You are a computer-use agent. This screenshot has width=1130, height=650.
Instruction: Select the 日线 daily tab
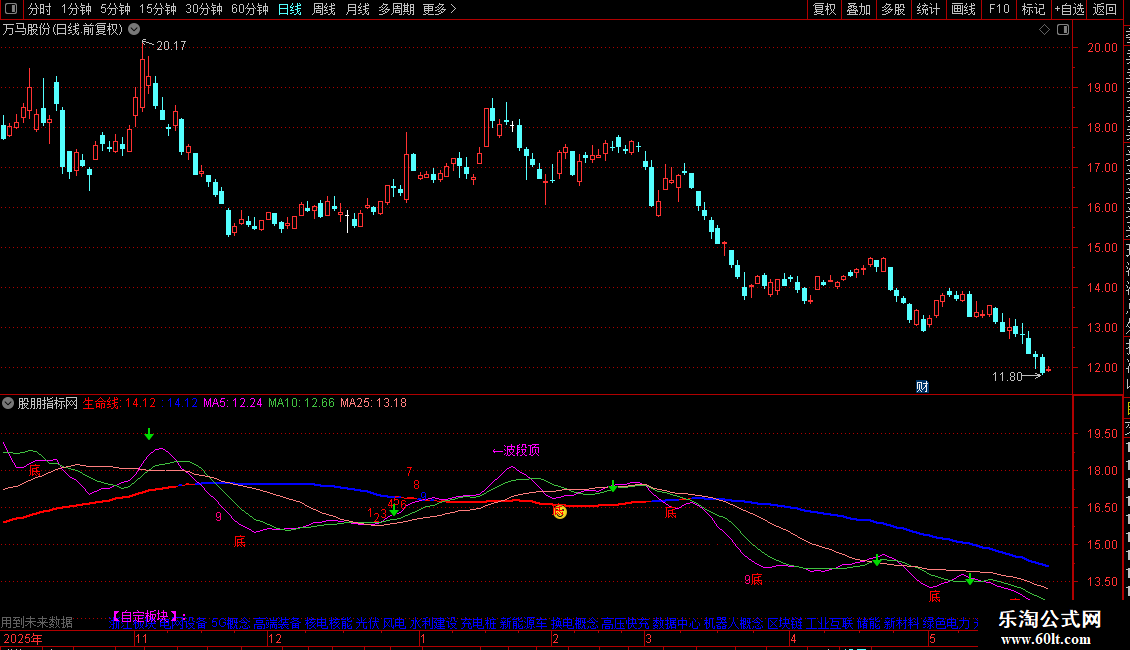pos(290,9)
